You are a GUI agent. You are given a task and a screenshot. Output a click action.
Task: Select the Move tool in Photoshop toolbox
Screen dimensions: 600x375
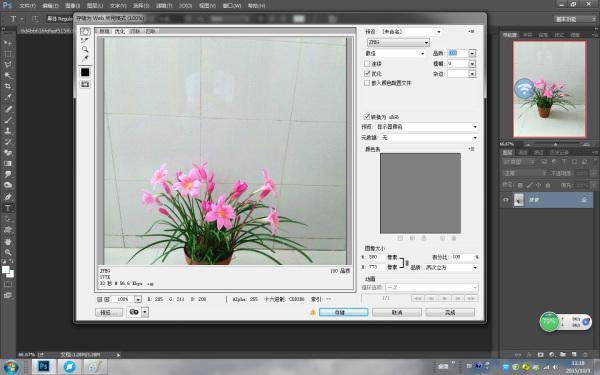click(x=8, y=43)
